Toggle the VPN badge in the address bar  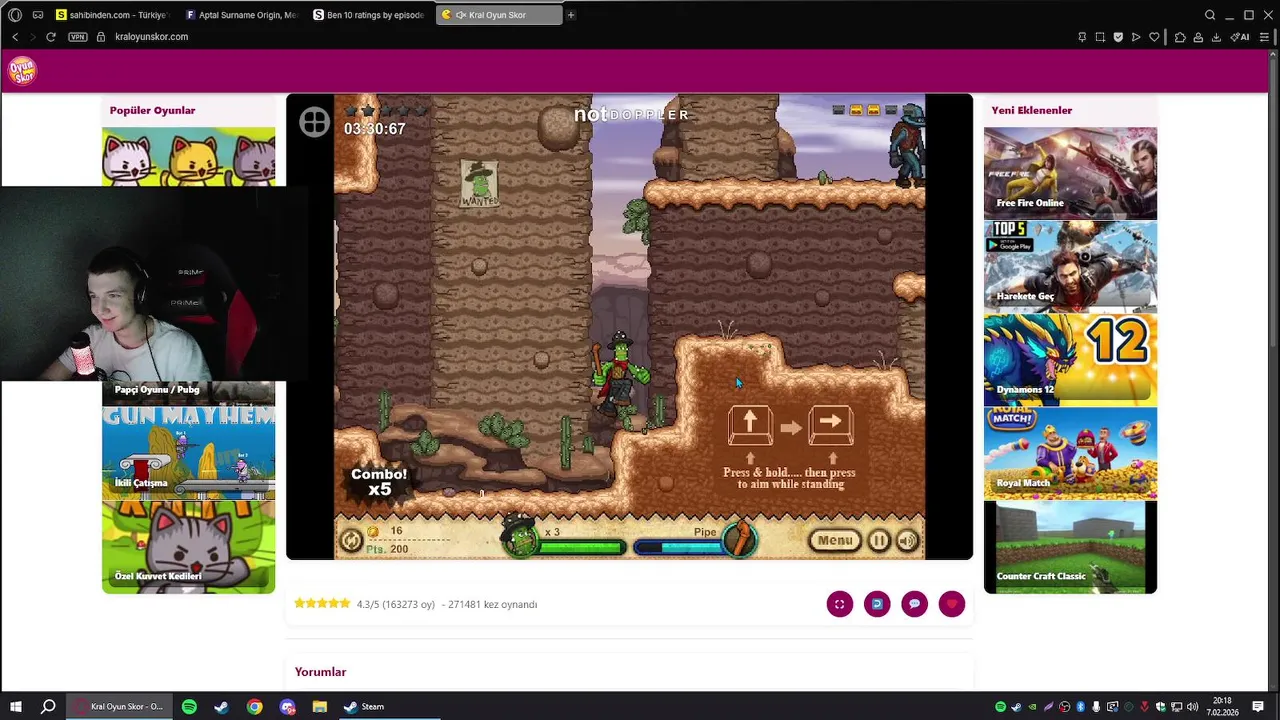click(x=78, y=37)
